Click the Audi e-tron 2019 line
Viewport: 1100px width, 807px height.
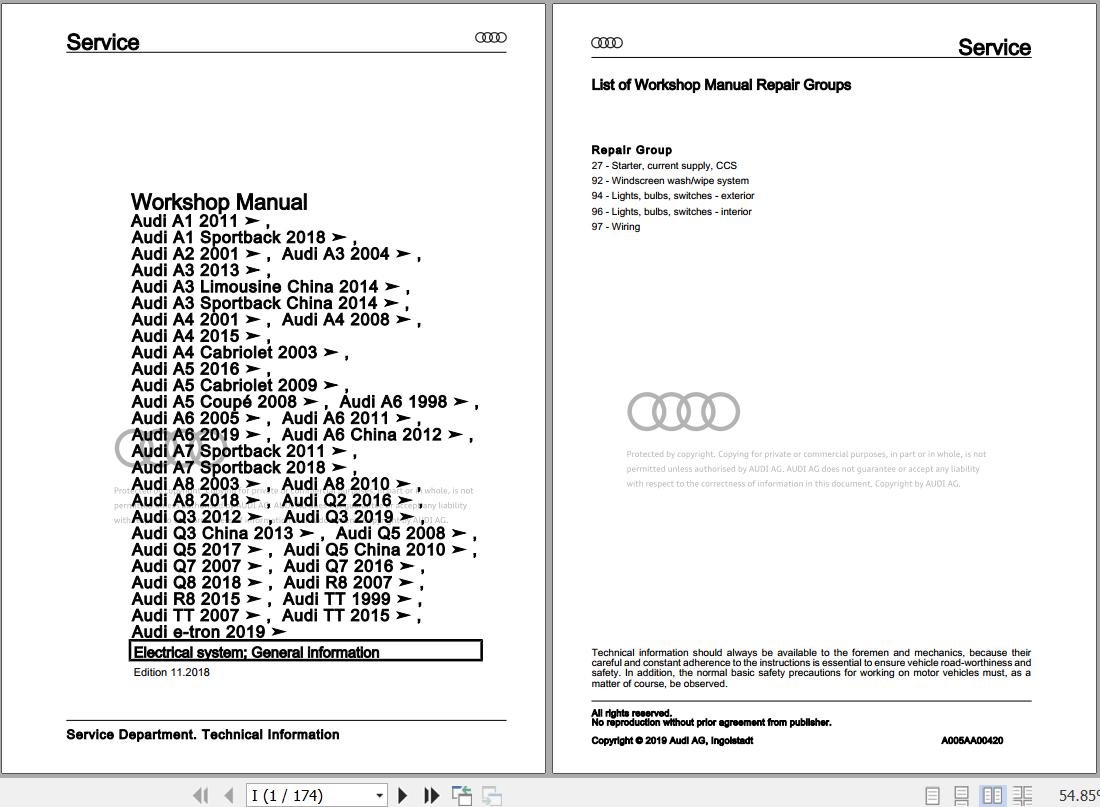pyautogui.click(x=209, y=632)
